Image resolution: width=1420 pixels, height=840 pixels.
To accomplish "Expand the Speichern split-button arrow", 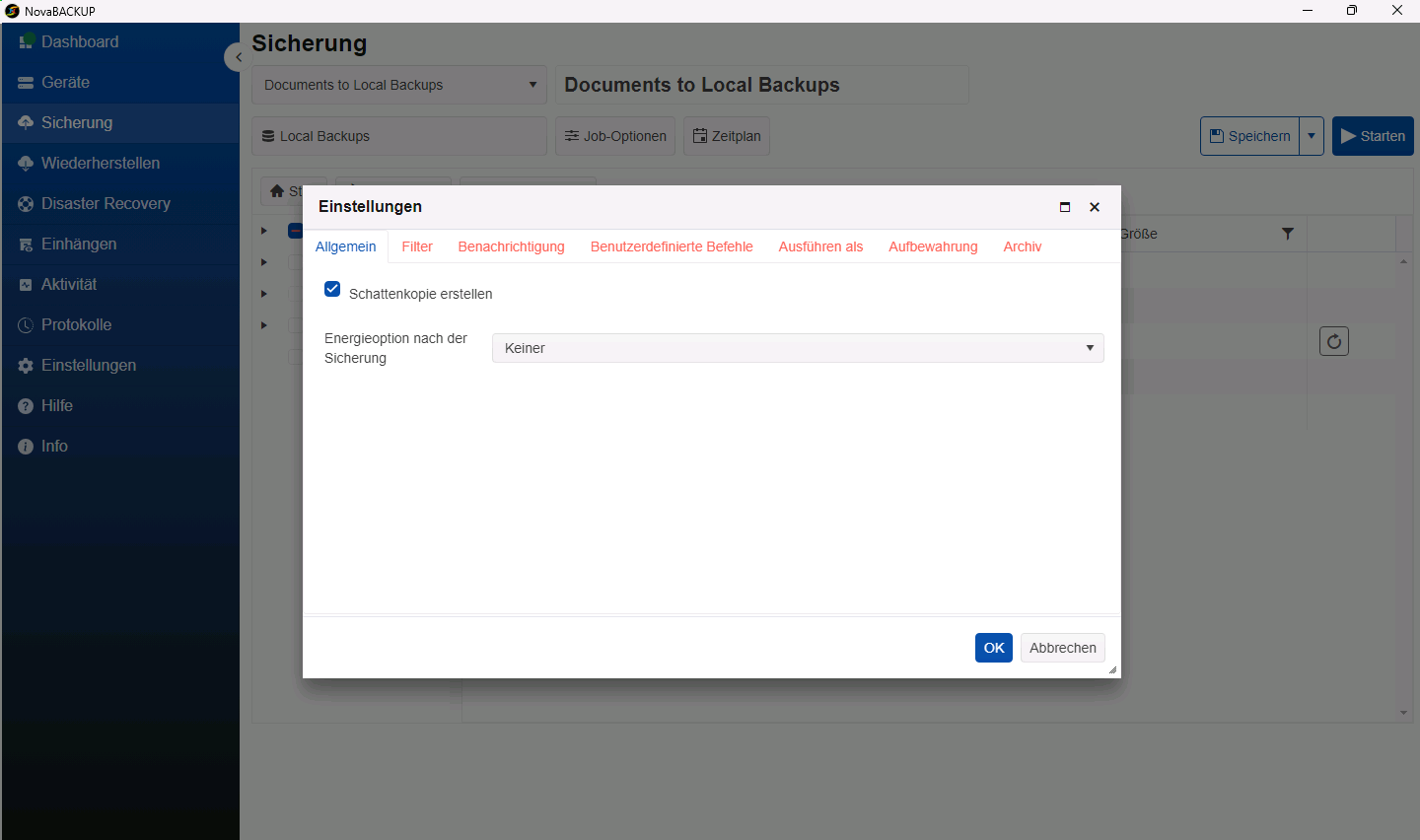I will tap(1312, 136).
